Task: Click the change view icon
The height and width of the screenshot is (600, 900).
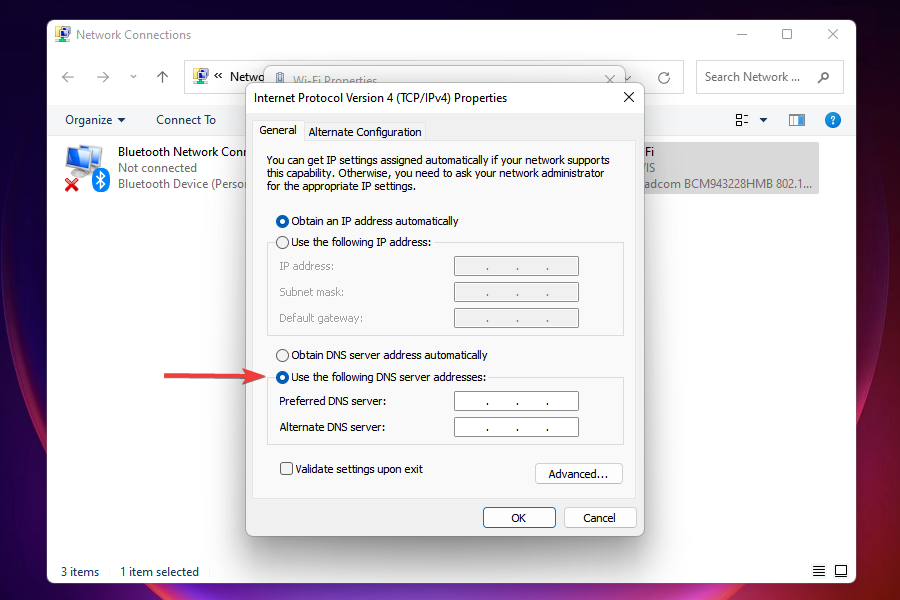Action: tap(742, 120)
